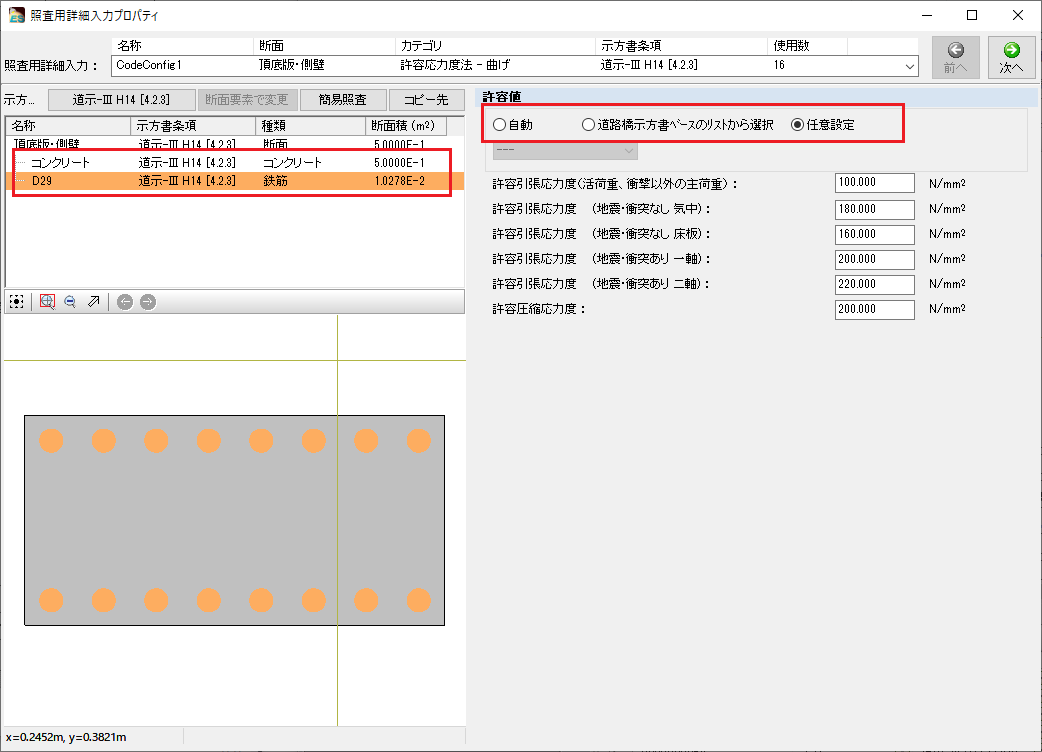Go to previous item with 前へ button
Screen dimensions: 1042x752
[x=955, y=58]
